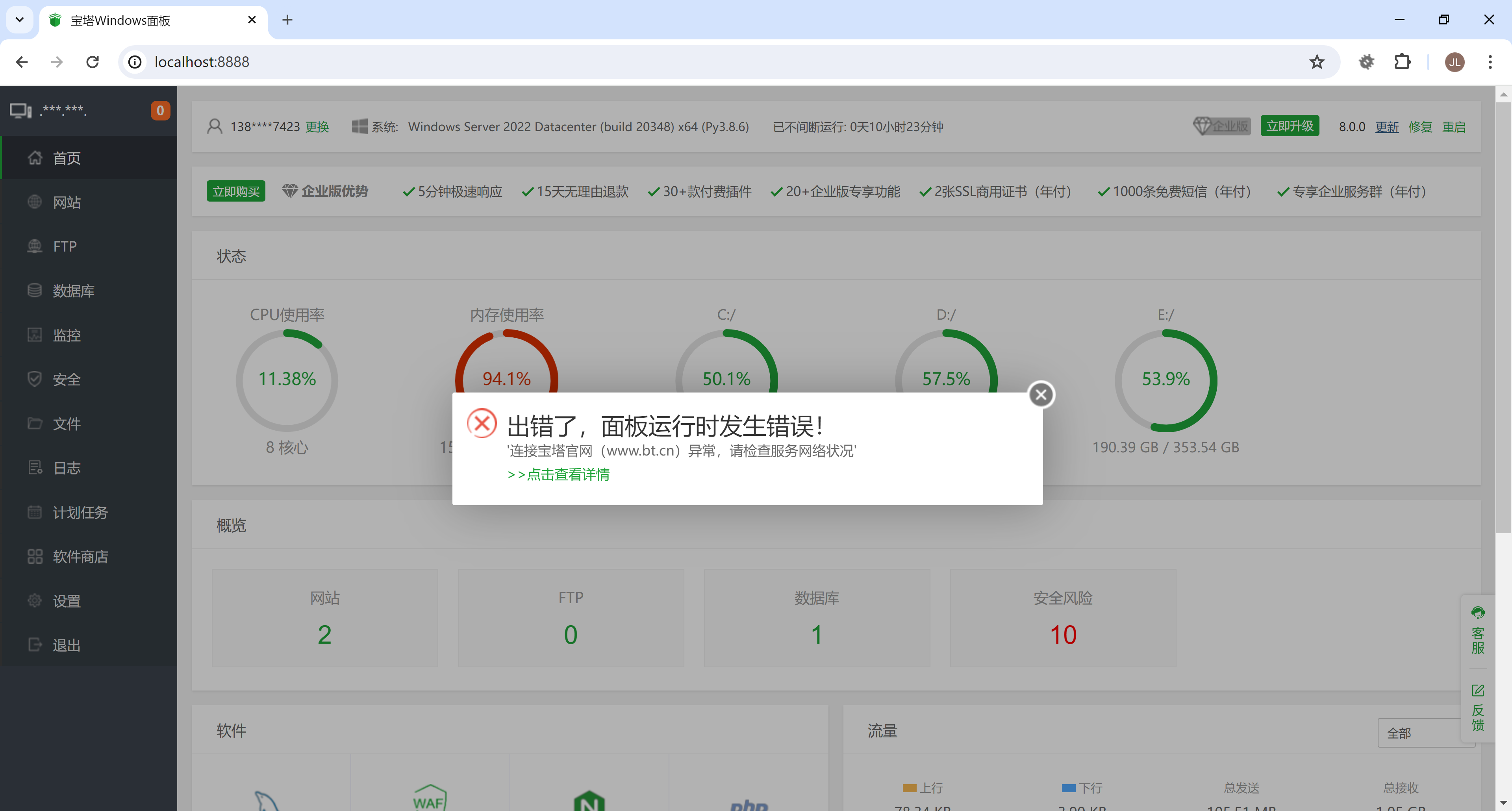Click the CPU使用率 11.38% gauge

click(287, 380)
